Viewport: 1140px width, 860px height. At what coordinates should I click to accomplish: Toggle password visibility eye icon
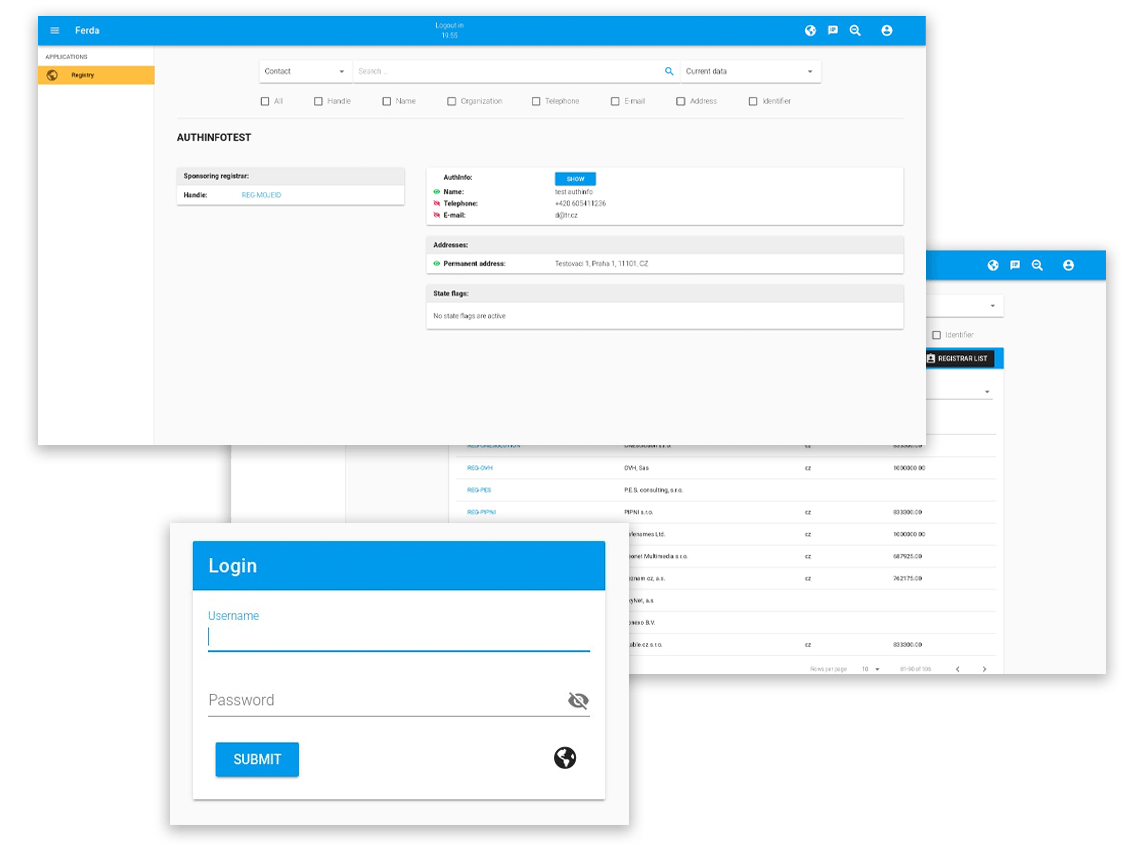pos(578,701)
